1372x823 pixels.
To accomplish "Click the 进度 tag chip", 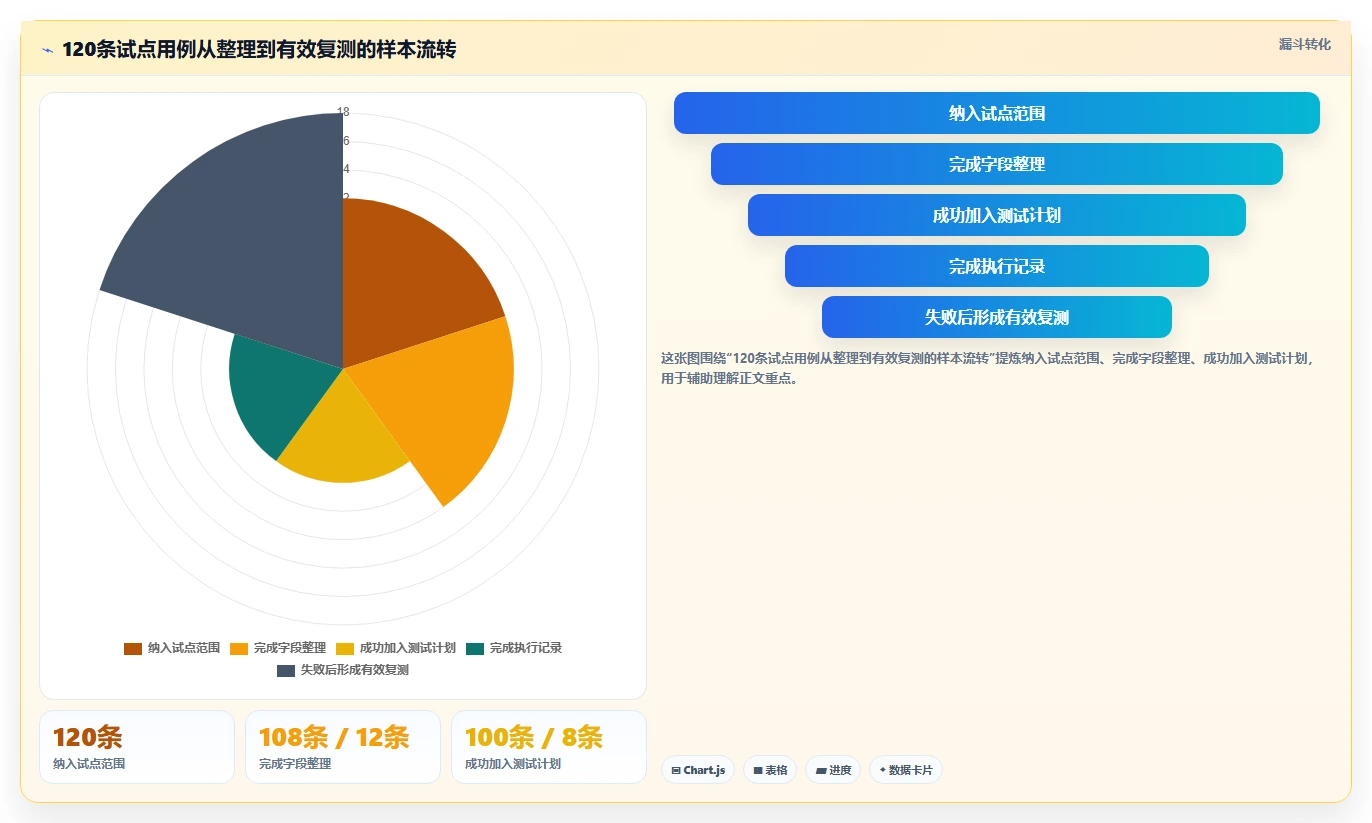I will tap(833, 770).
